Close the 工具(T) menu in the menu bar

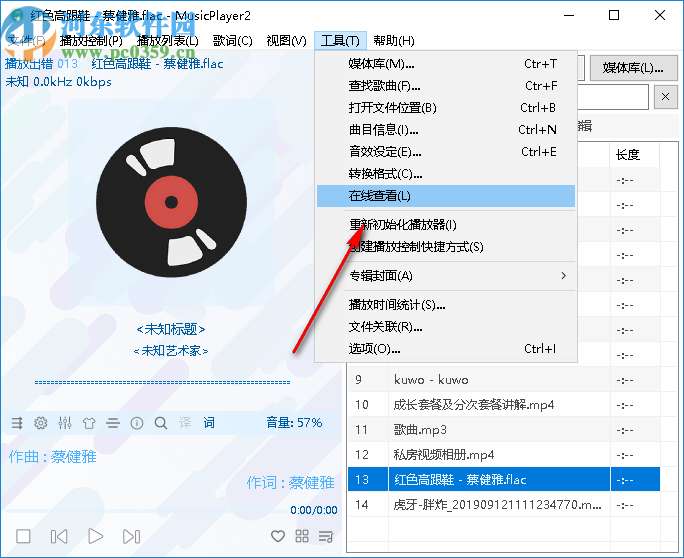pyautogui.click(x=340, y=41)
